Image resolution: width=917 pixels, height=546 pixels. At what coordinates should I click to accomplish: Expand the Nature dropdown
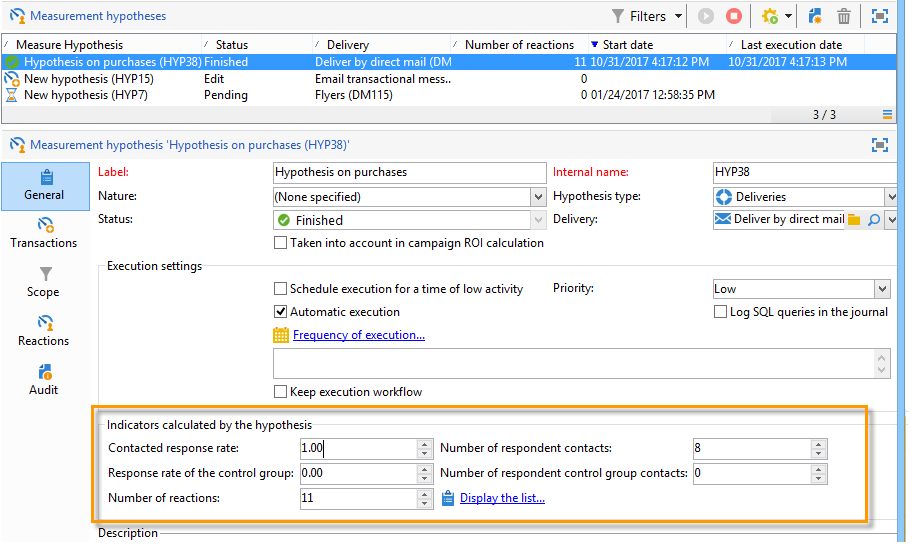pos(538,197)
